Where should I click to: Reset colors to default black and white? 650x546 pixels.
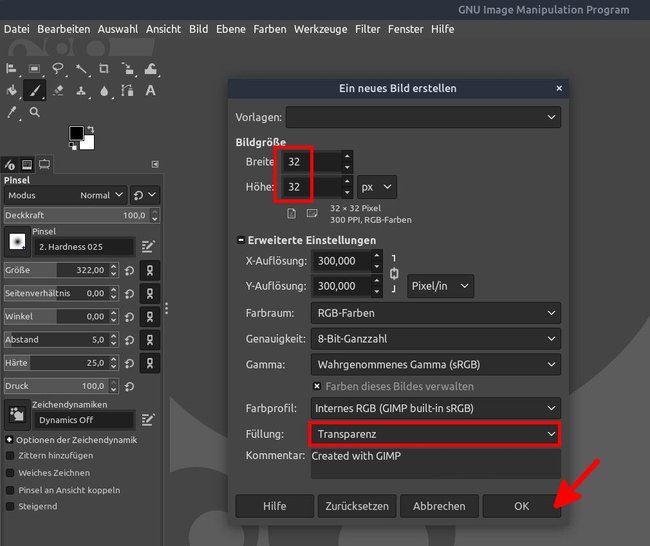point(73,146)
